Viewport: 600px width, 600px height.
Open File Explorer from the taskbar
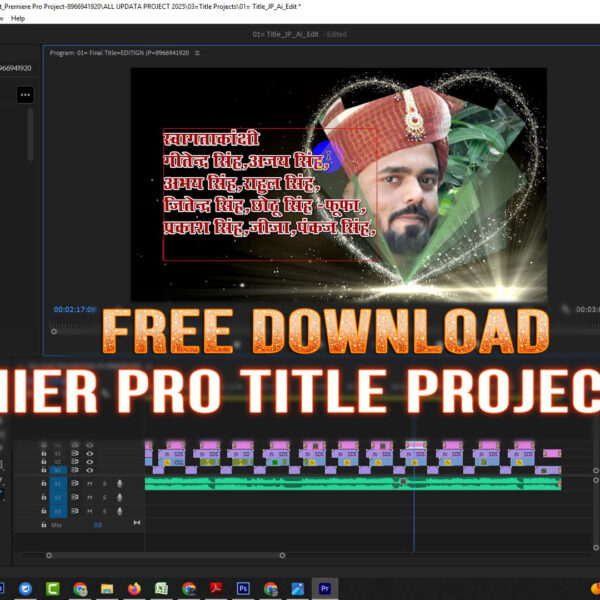[107, 589]
